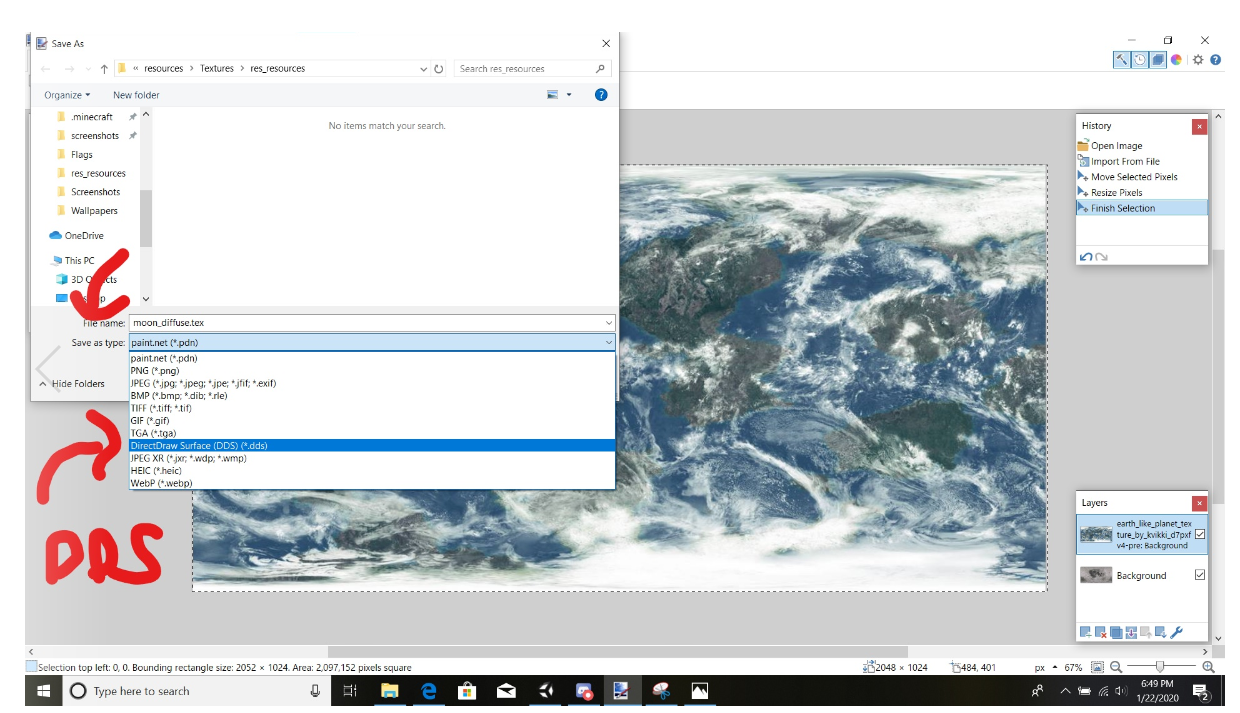This screenshot has height=713, width=1240.
Task: Select BMP file type option
Action: click(371, 396)
